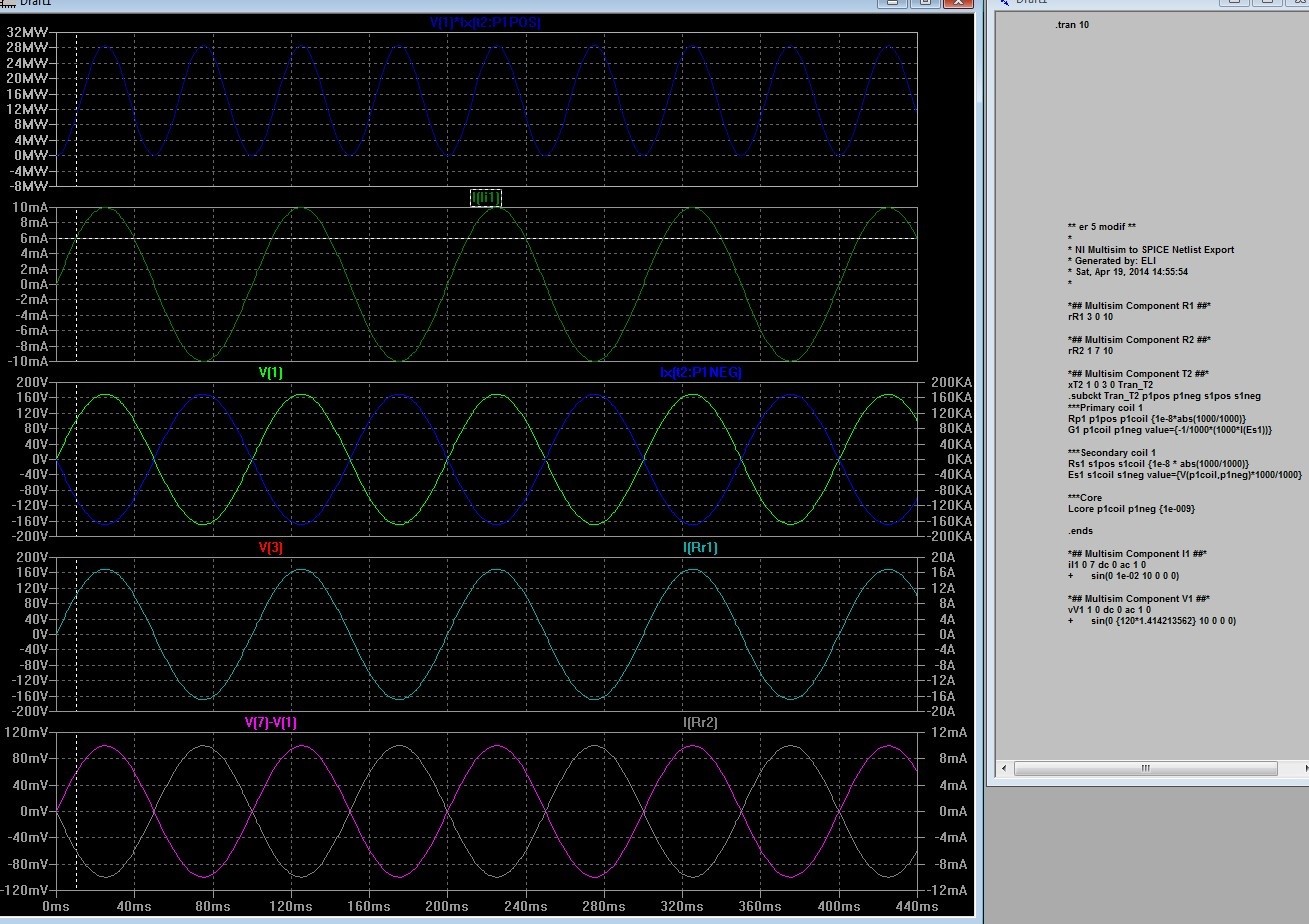
Task: Click the green V(1) trace label
Action: click(270, 373)
